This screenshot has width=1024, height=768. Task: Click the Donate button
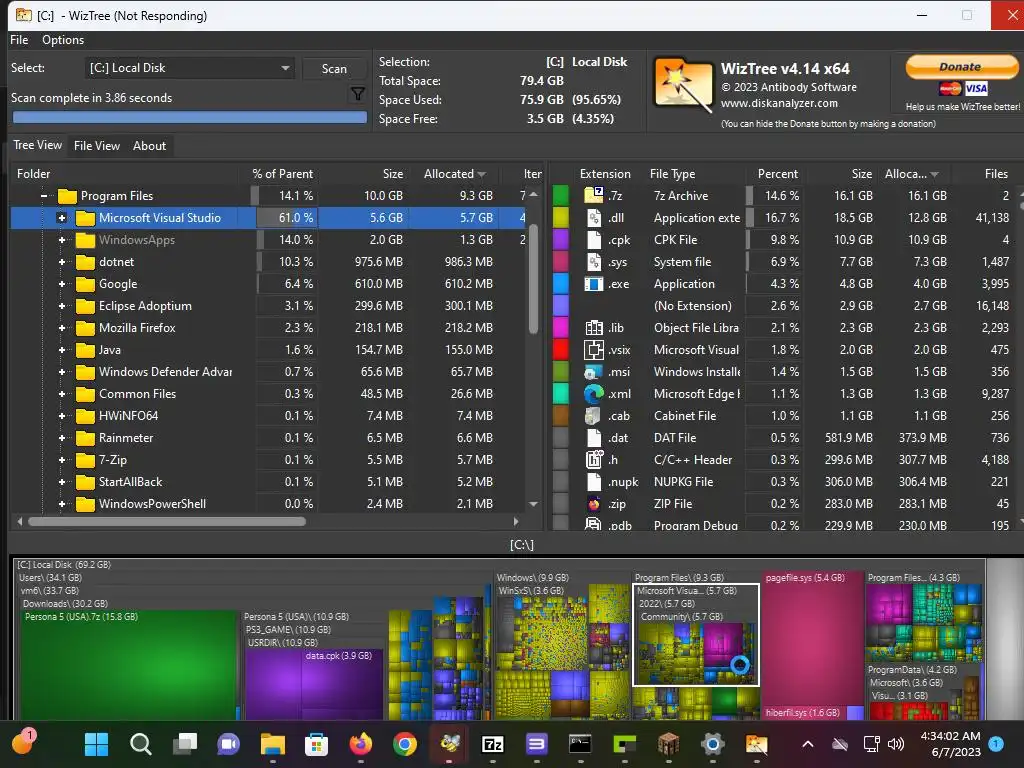[961, 67]
